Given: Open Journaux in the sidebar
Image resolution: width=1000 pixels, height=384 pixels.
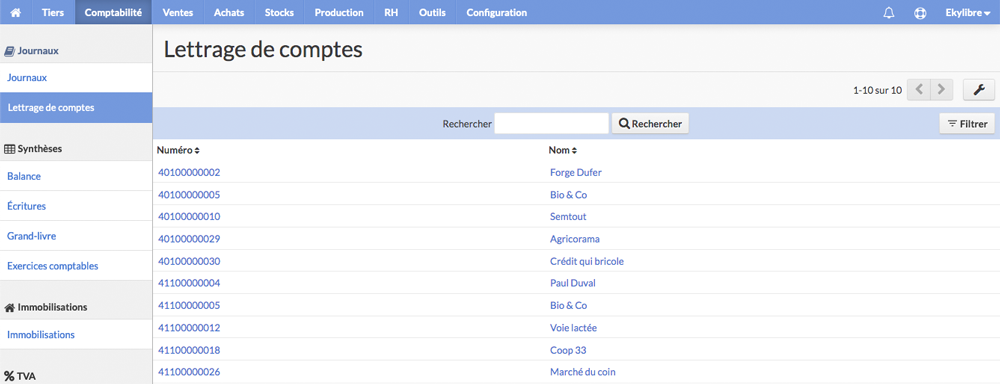Looking at the screenshot, I should pyautogui.click(x=76, y=78).
